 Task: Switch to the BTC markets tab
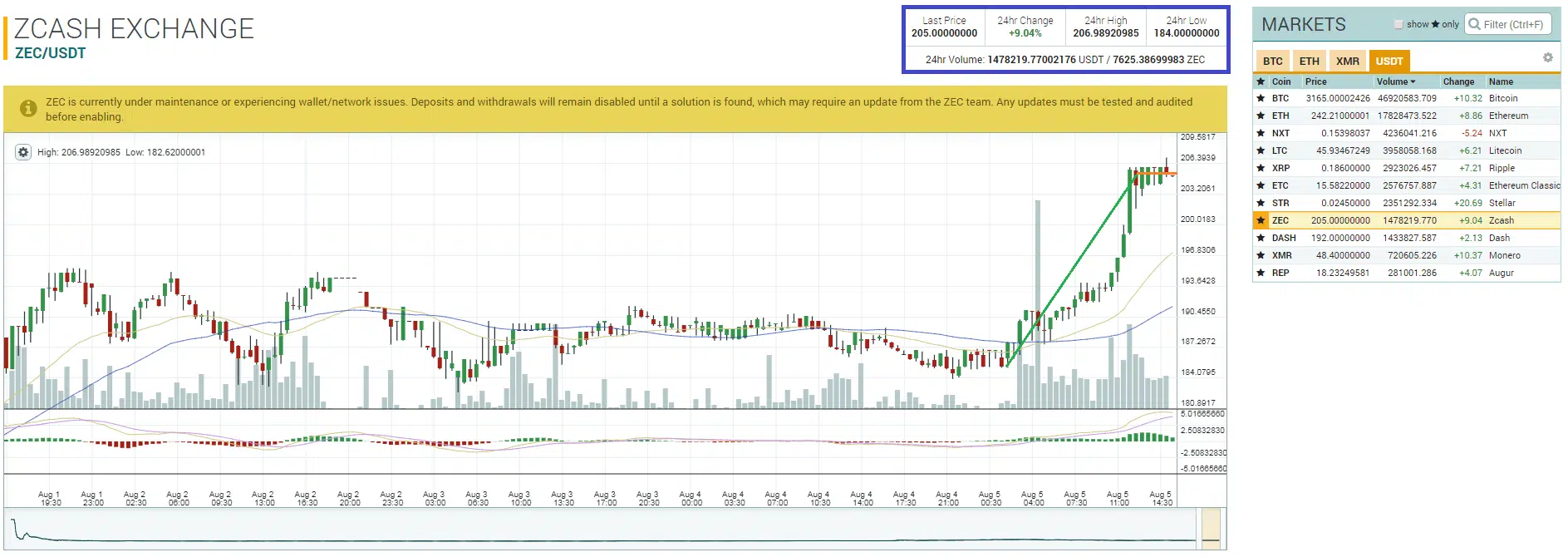click(1272, 61)
